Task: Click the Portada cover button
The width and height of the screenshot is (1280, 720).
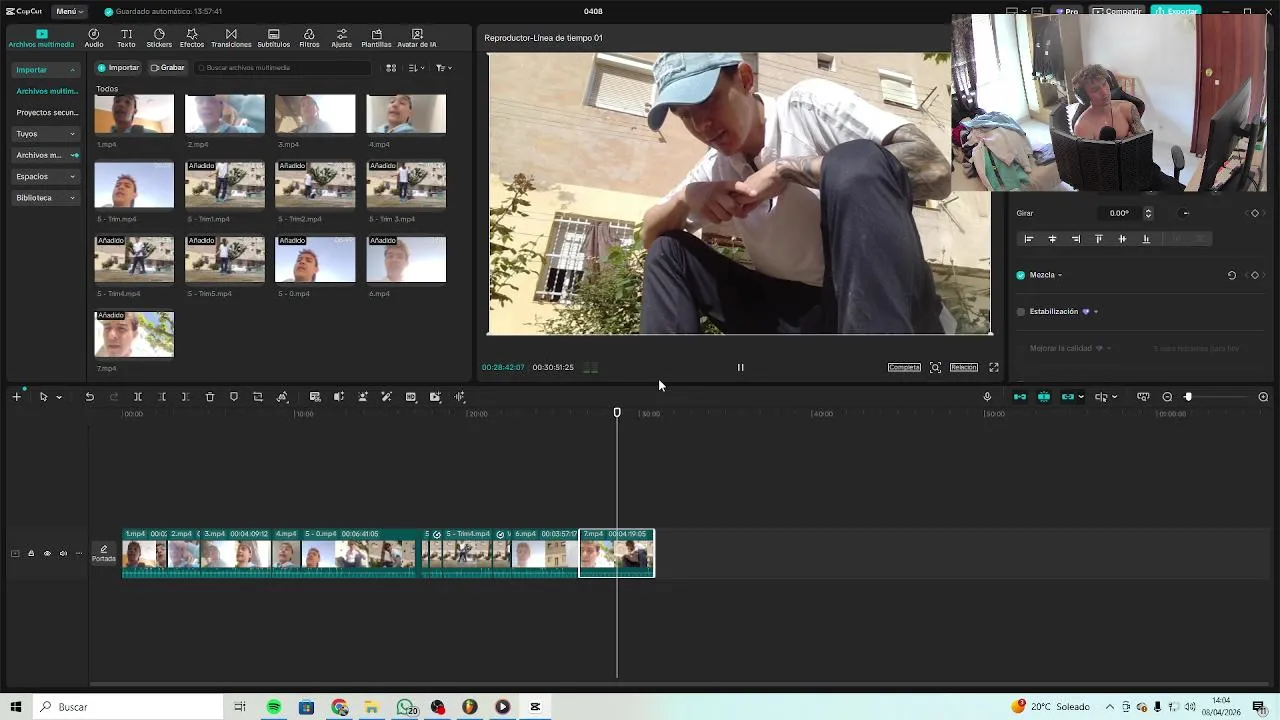Action: (104, 553)
